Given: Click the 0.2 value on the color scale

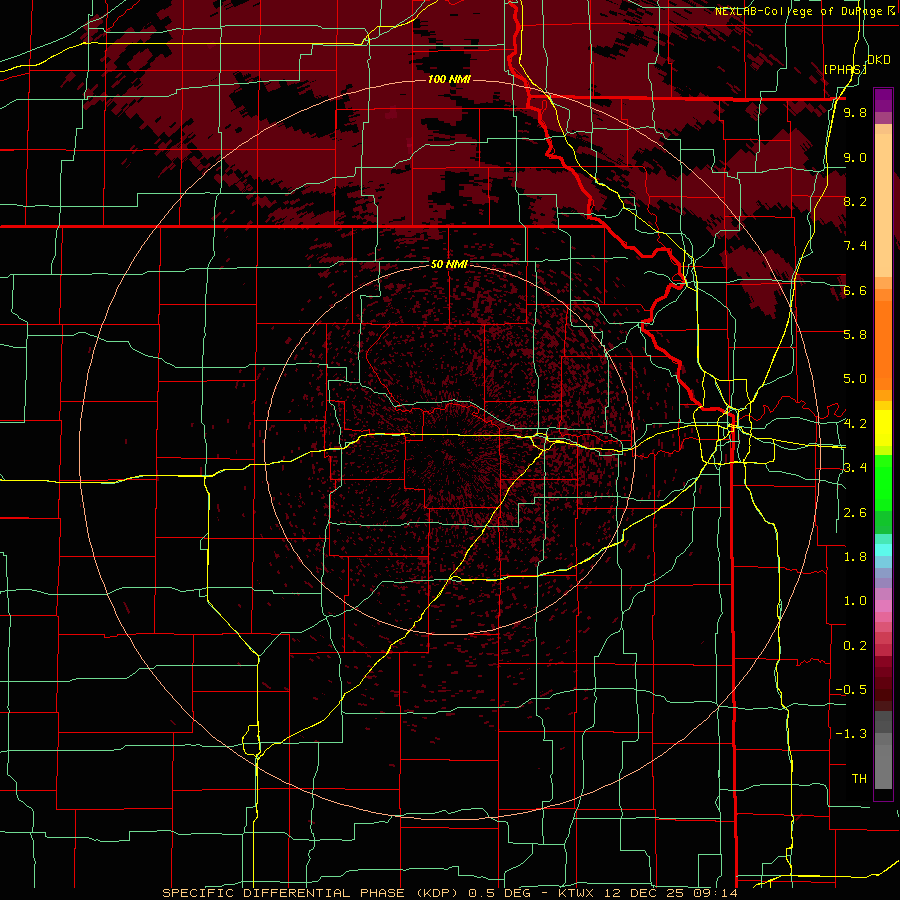Looking at the screenshot, I should point(855,646).
